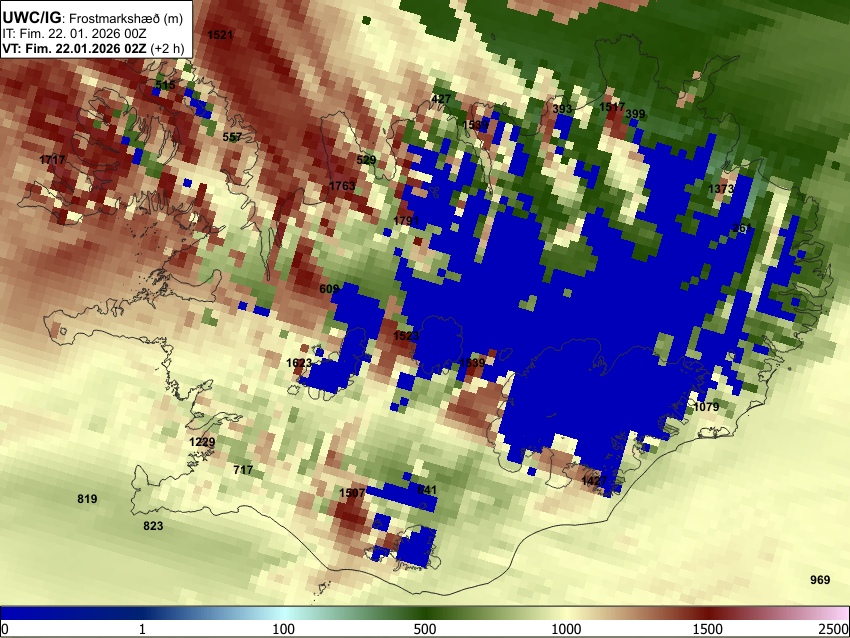Click the map value 399
This screenshot has height=638, width=850.
pos(635,114)
